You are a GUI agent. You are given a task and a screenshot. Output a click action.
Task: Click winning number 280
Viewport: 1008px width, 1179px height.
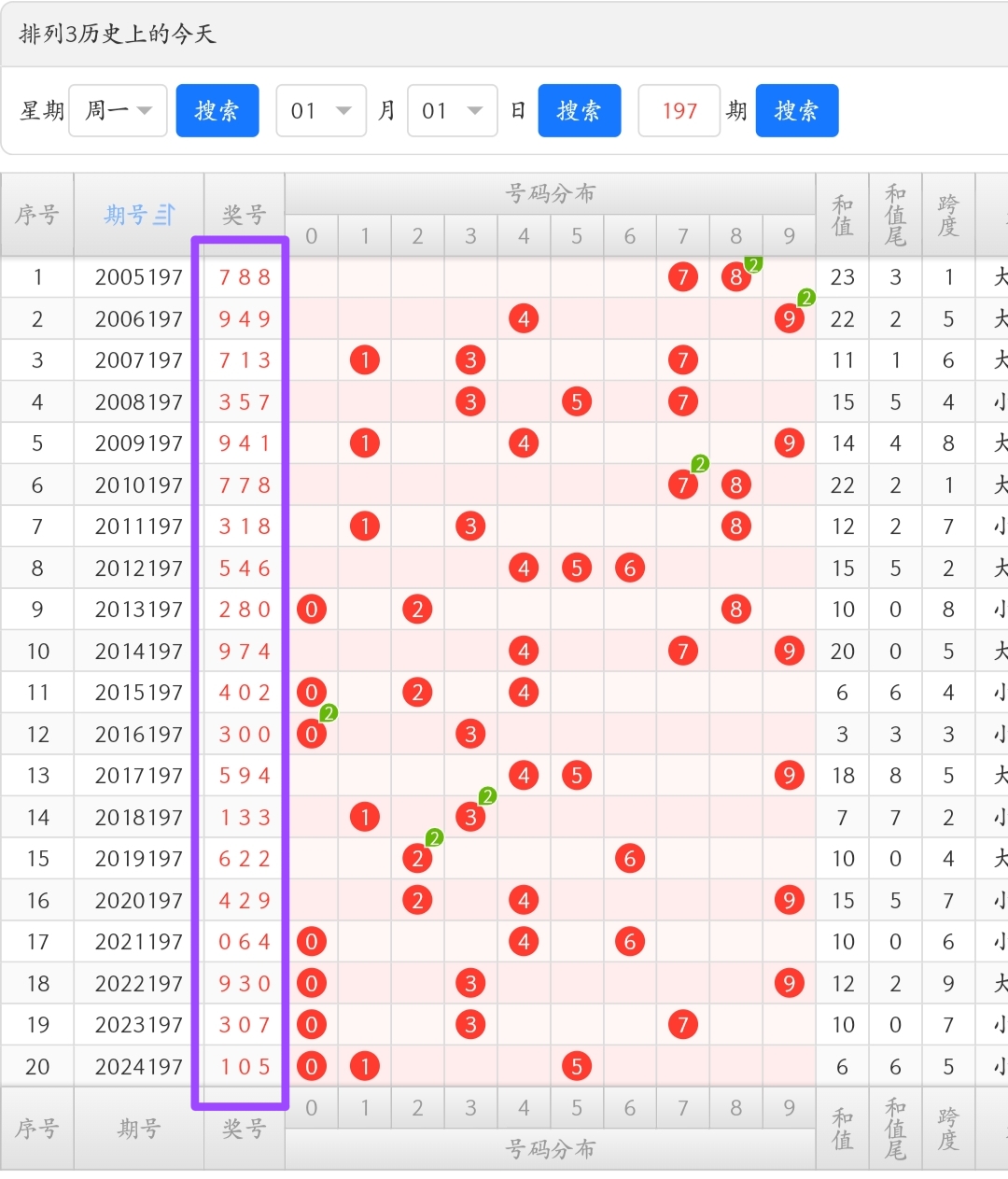click(x=245, y=610)
